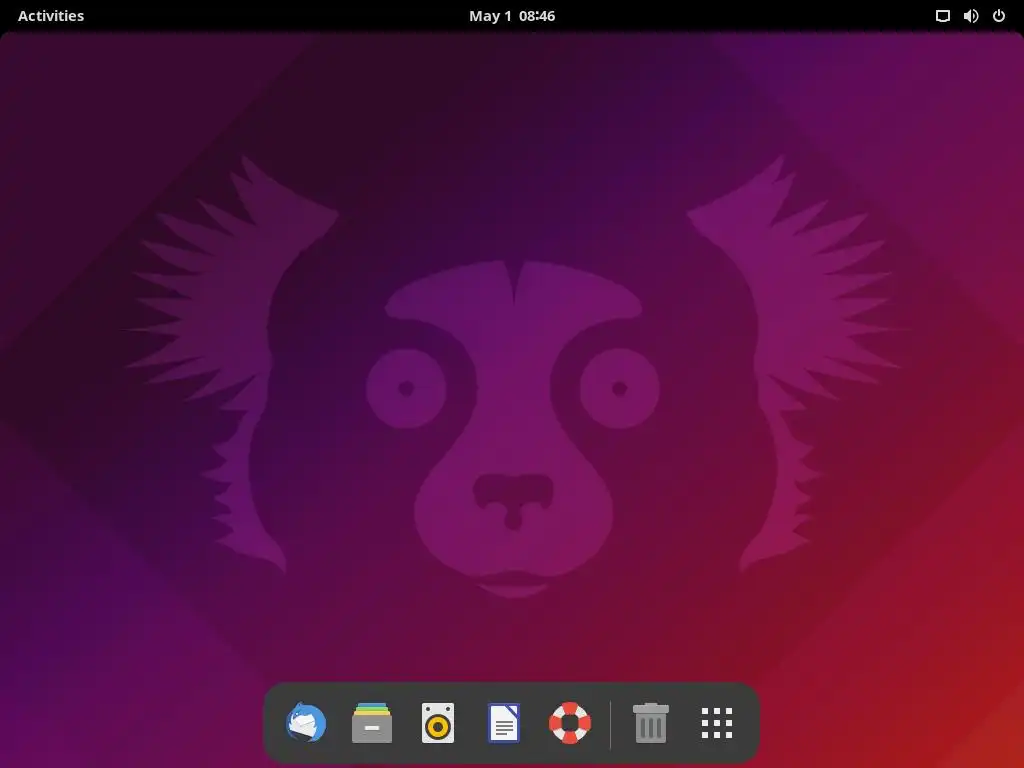Click the screen display icon in top bar
1024x768 pixels.
pyautogui.click(x=942, y=16)
